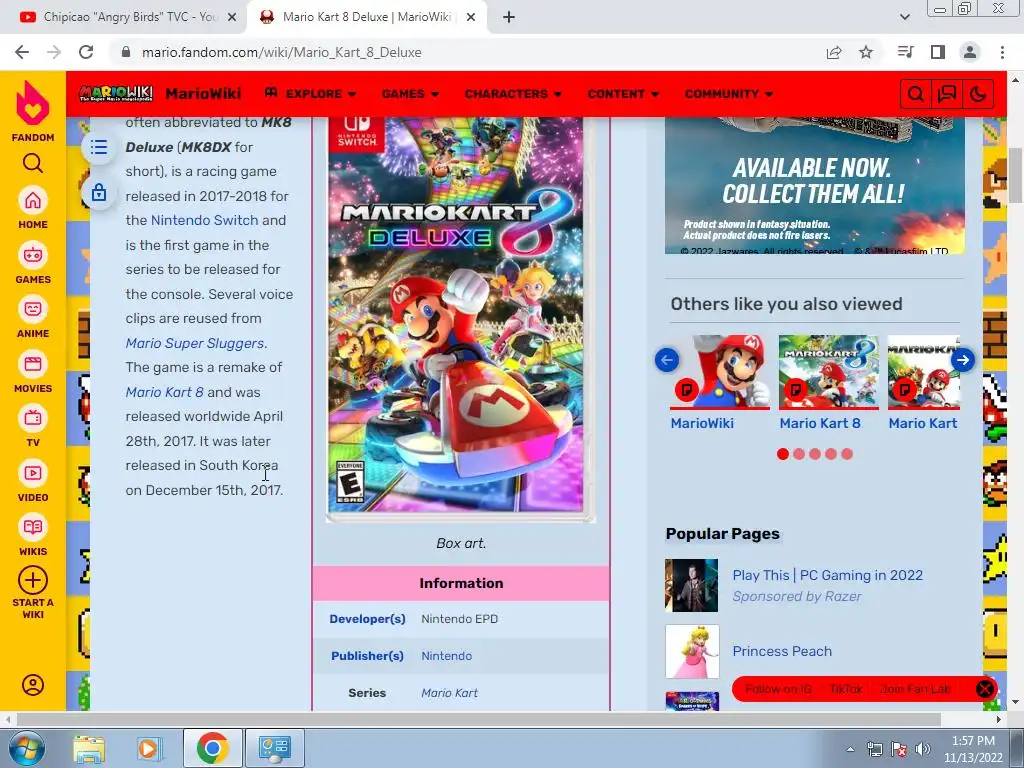The width and height of the screenshot is (1024, 768).
Task: Go to Fandom Home icon
Action: [33, 200]
